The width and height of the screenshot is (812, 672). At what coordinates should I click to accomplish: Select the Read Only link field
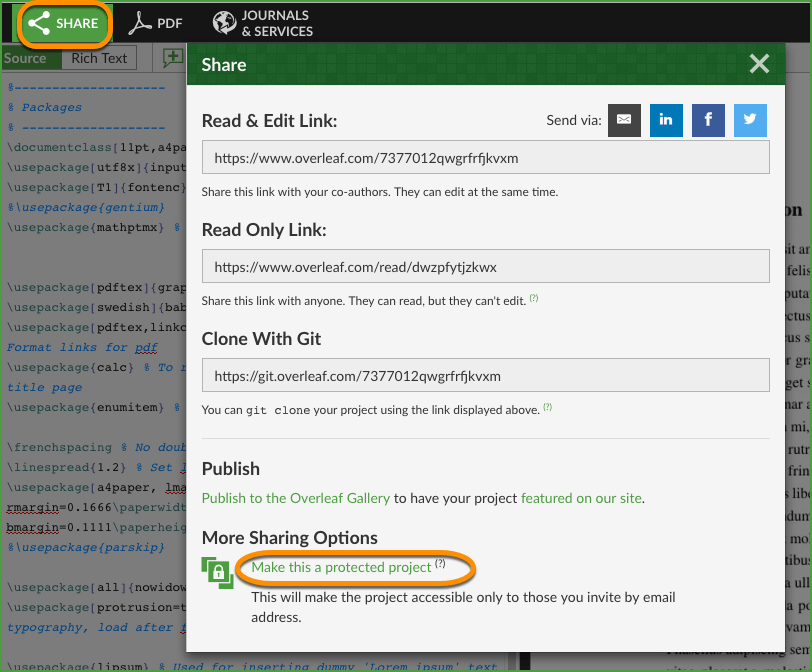pos(486,266)
